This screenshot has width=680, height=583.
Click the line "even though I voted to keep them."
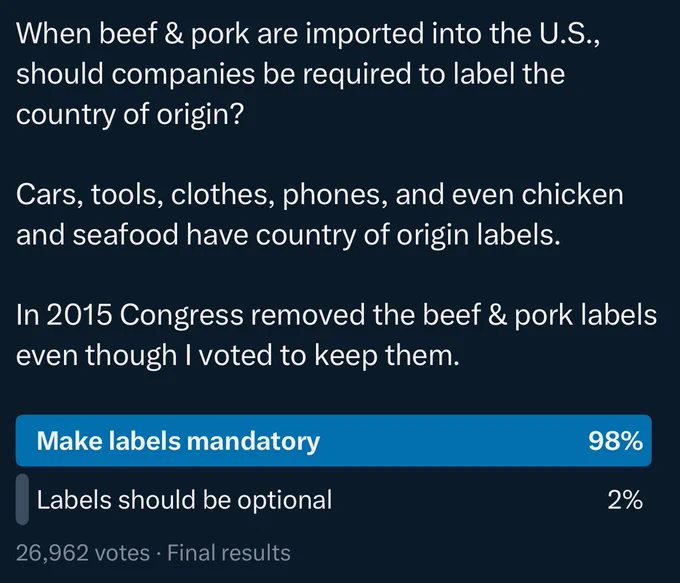[x=238, y=356]
